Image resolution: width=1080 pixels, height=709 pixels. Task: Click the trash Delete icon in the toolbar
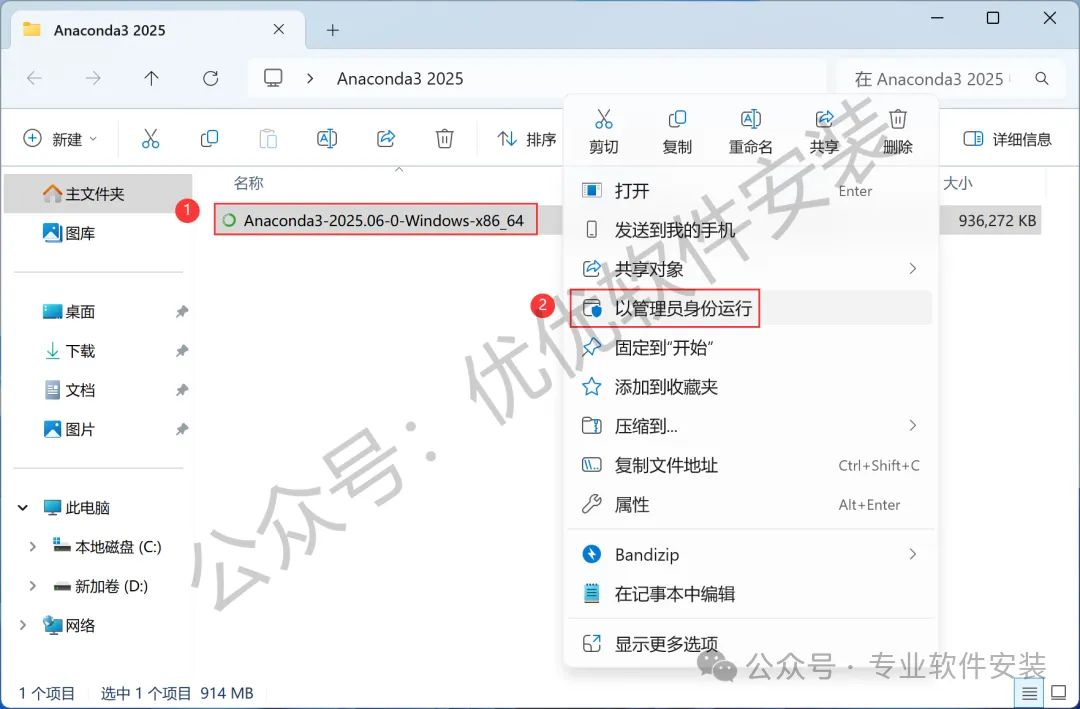tap(444, 139)
